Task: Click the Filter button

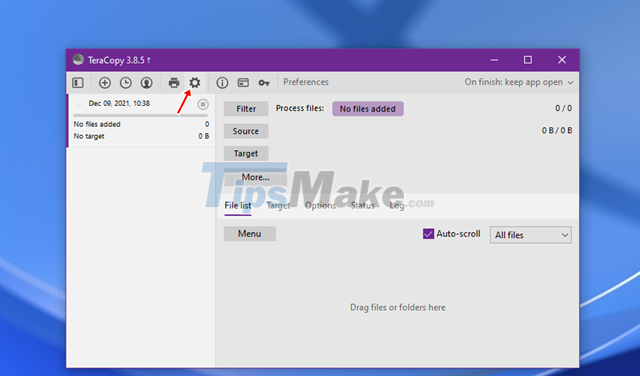Action: (246, 109)
